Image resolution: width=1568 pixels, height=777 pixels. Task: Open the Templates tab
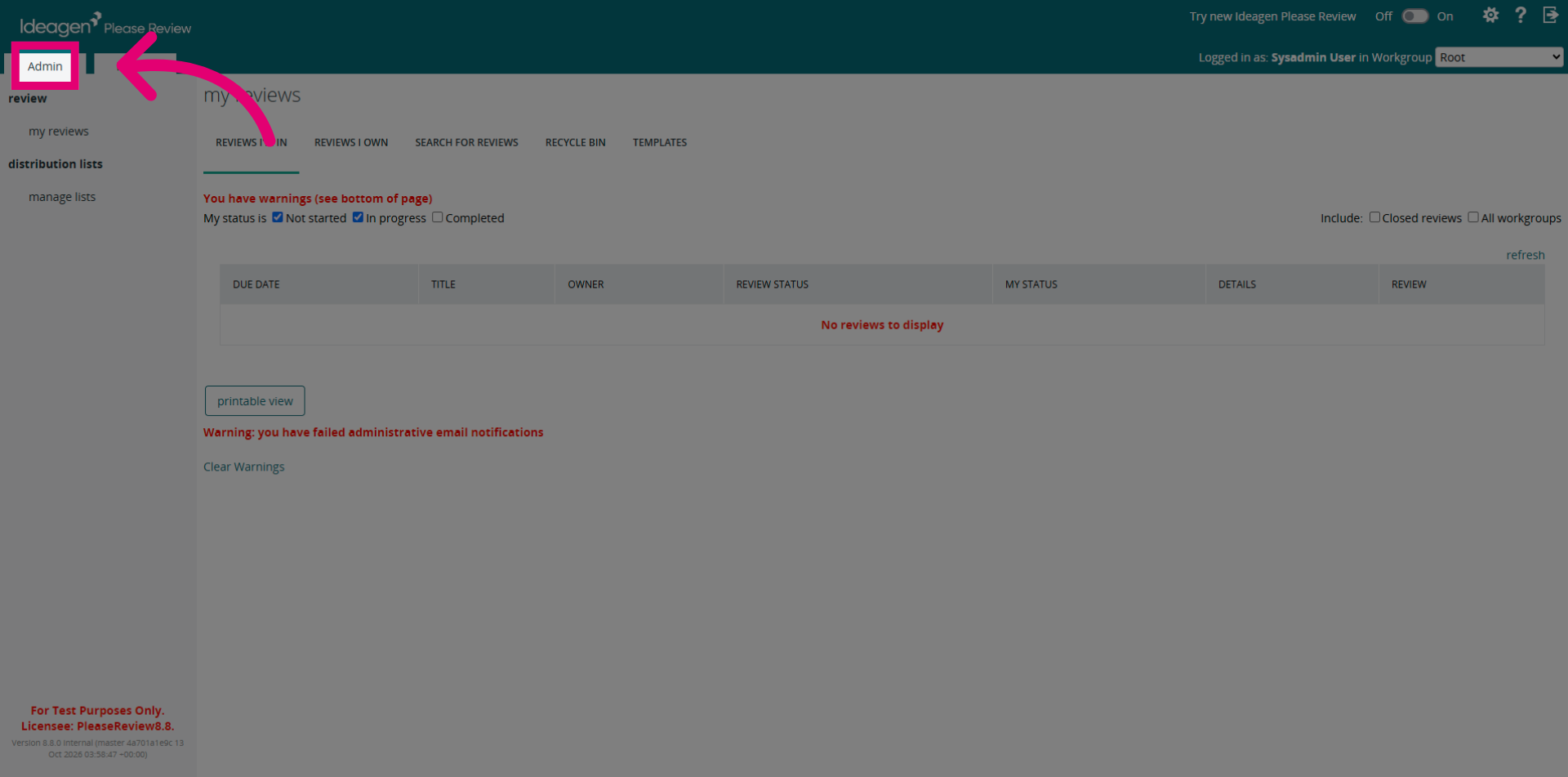tap(660, 142)
